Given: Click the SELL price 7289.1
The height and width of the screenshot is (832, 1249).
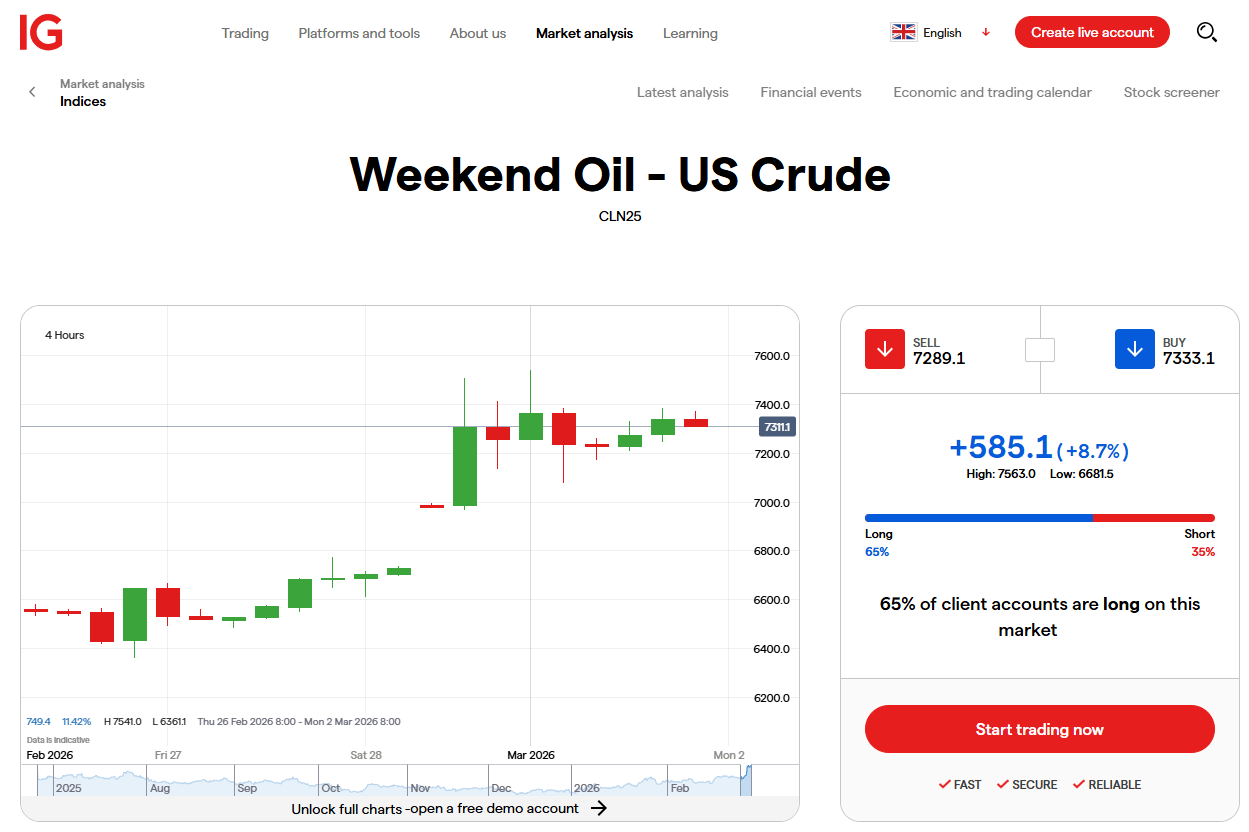Looking at the screenshot, I should pyautogui.click(x=939, y=358).
